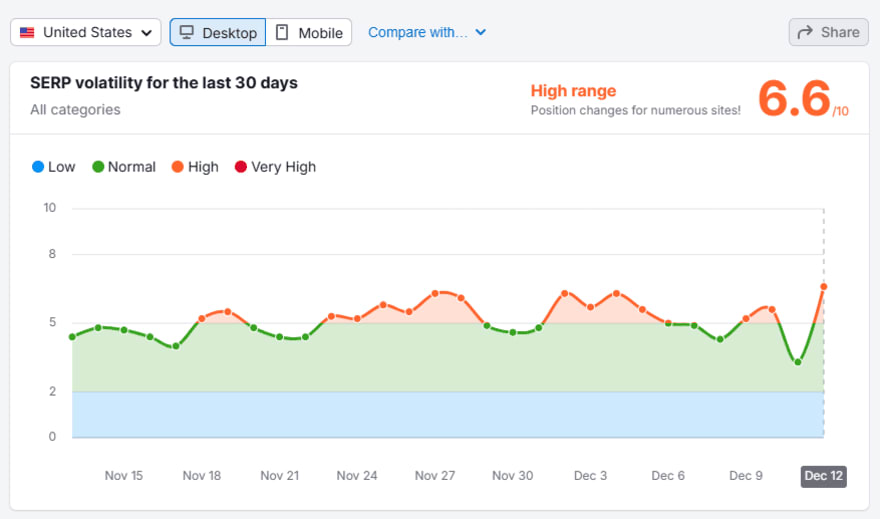This screenshot has width=880, height=519.
Task: Click the Nov 24 axis label
Action: point(357,476)
